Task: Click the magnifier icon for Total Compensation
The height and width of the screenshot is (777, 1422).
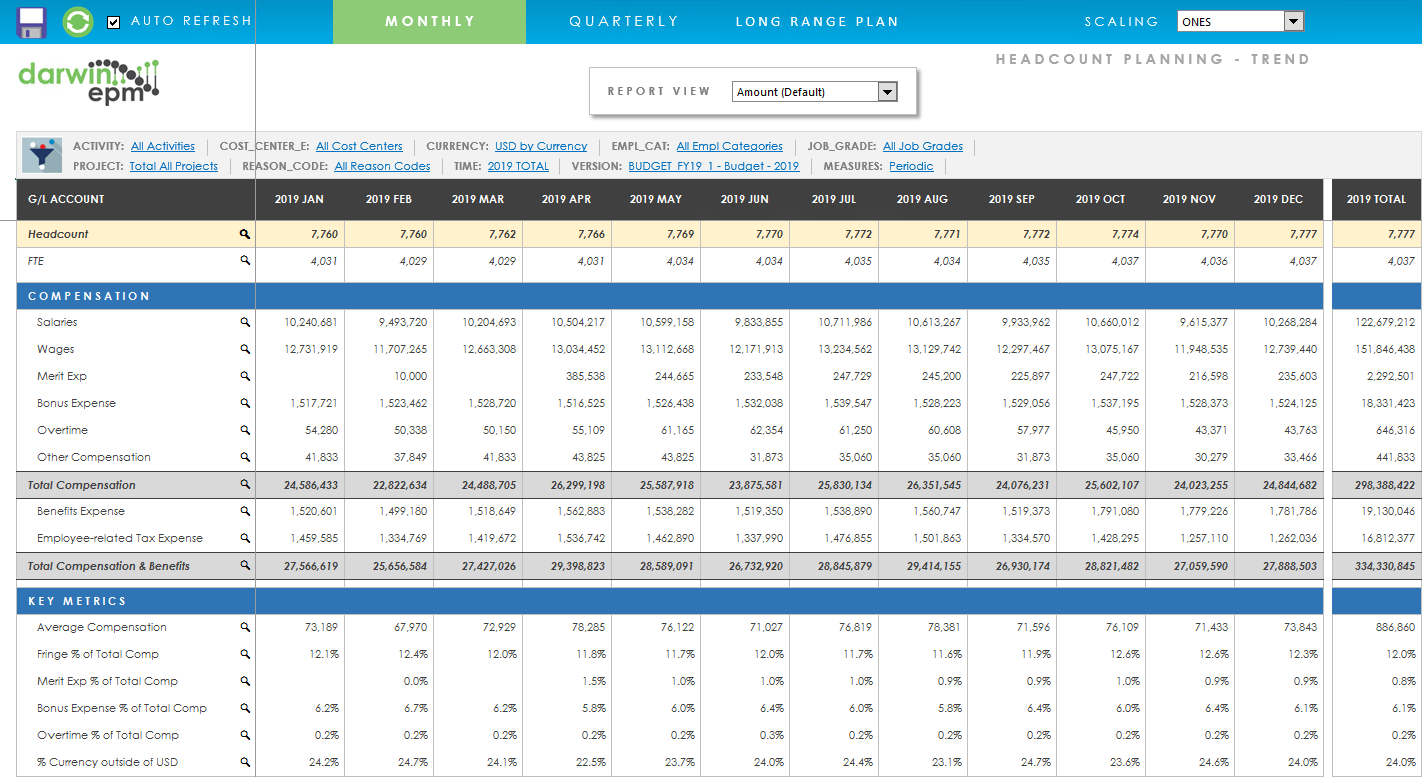Action: 244,485
